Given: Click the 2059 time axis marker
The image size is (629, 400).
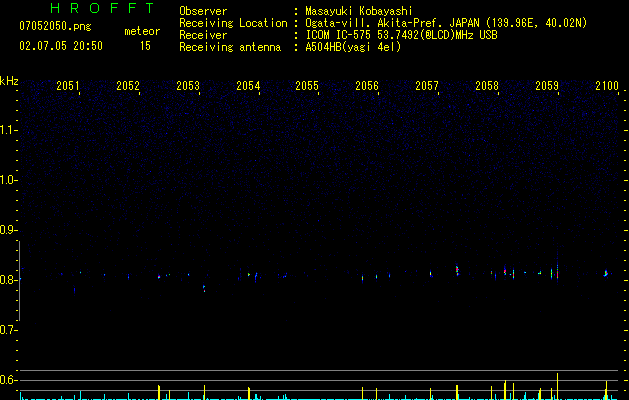Looking at the screenshot, I should (547, 85).
